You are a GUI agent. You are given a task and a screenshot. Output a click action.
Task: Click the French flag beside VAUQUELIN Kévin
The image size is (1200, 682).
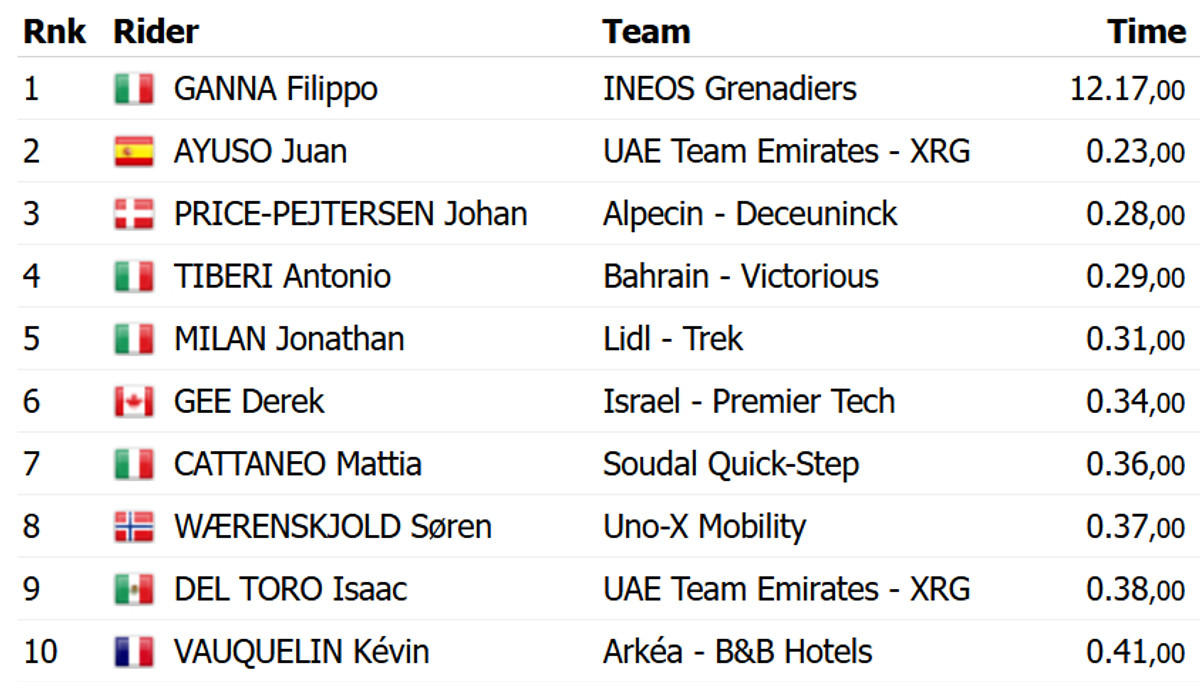(133, 652)
